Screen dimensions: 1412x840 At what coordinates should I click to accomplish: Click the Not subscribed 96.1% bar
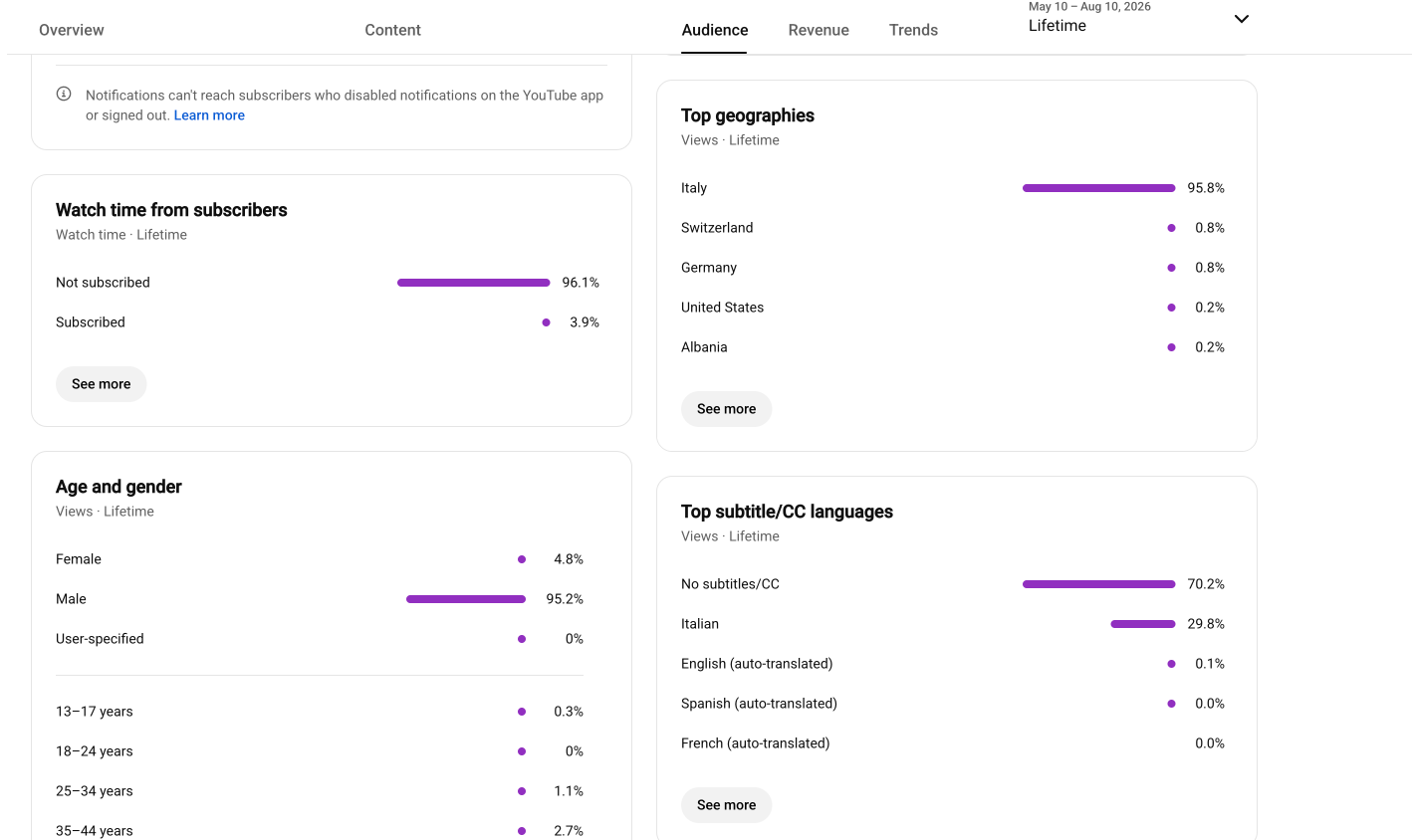pyautogui.click(x=474, y=283)
